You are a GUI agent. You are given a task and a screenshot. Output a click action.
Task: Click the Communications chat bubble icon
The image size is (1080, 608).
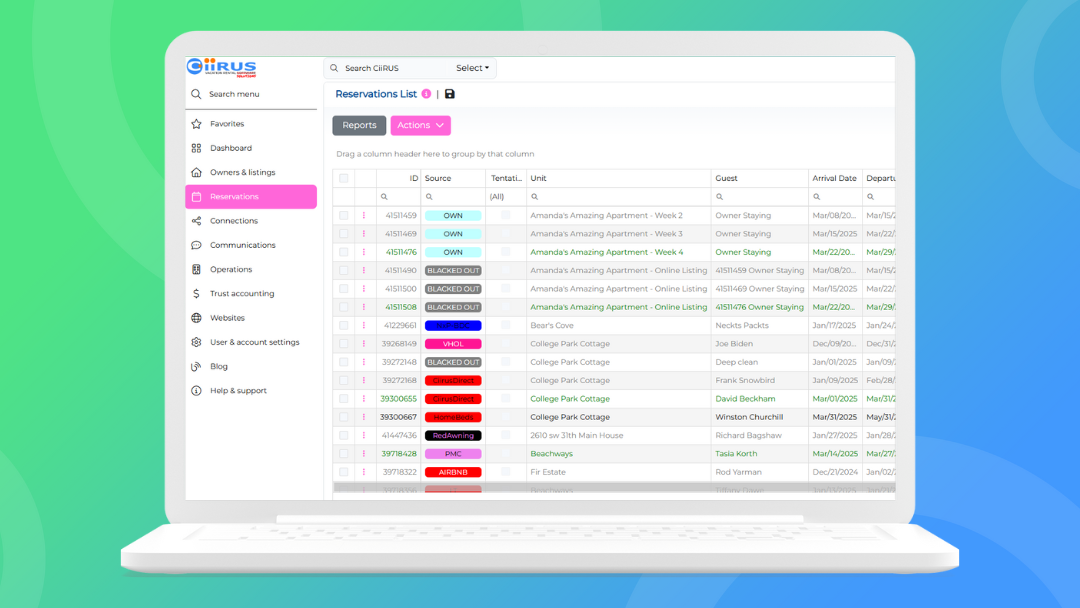click(x=196, y=245)
